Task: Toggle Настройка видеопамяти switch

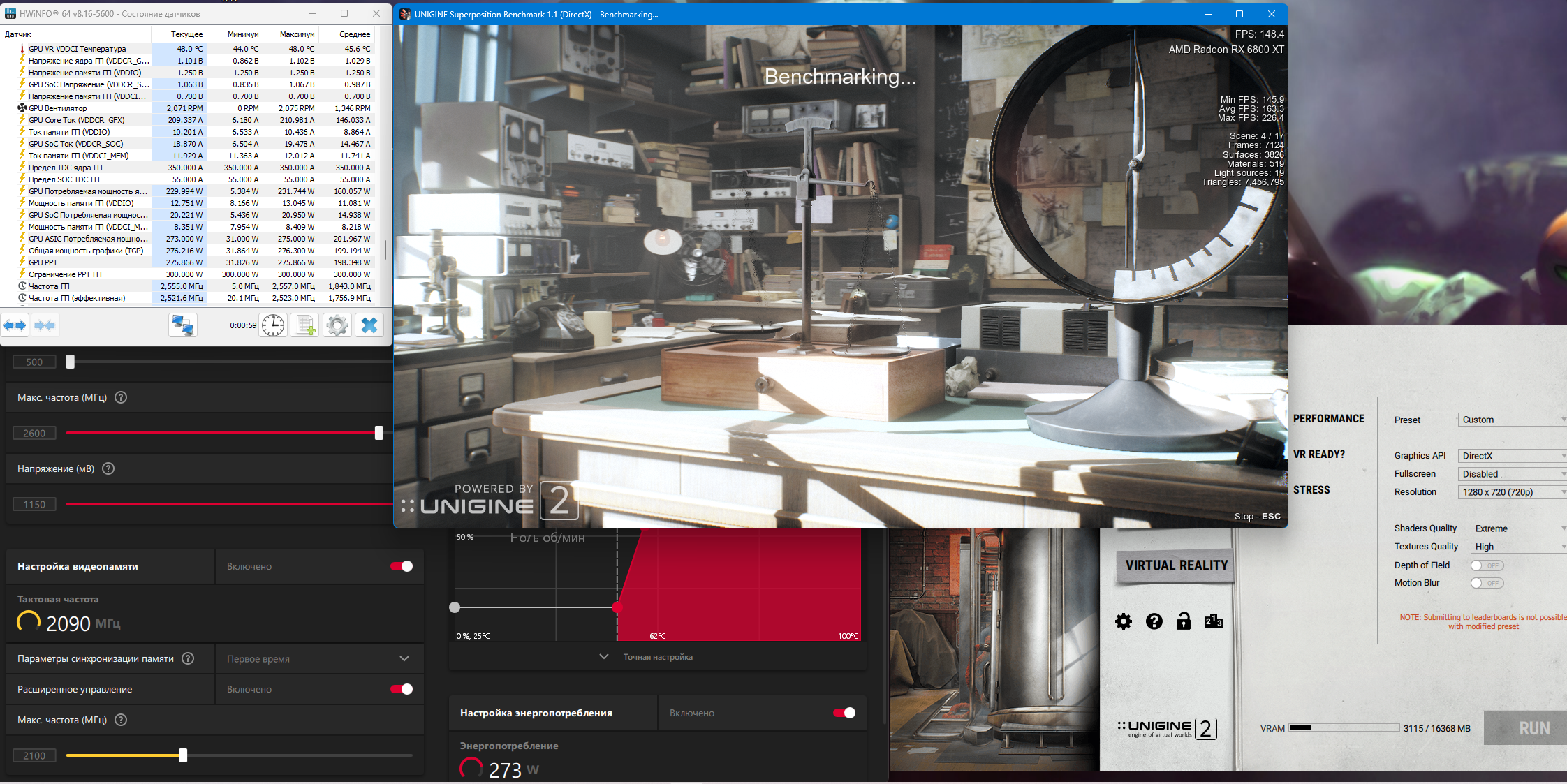Action: click(402, 566)
